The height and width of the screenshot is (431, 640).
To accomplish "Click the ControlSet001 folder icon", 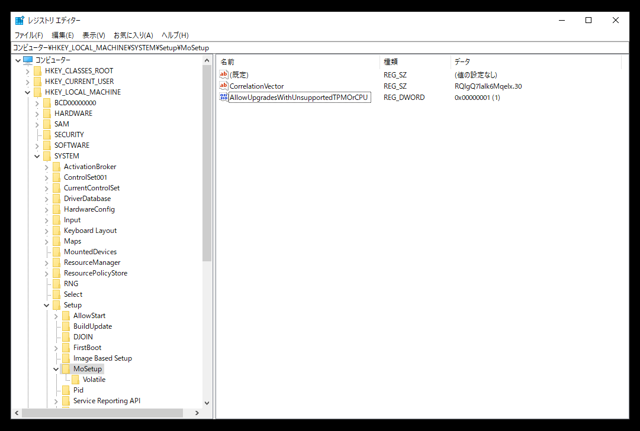I will pyautogui.click(x=57, y=178).
